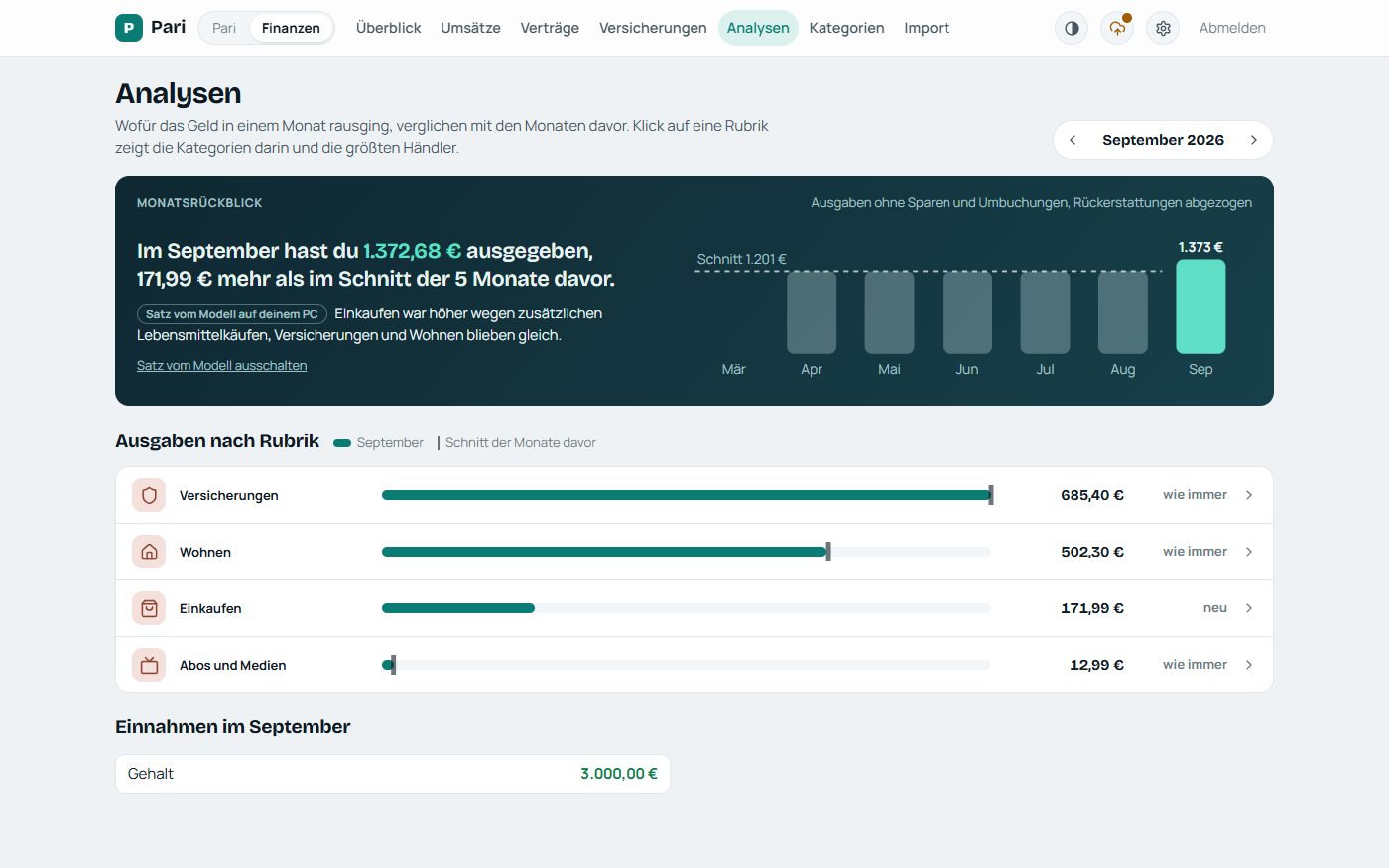Click the Wohnen house icon
This screenshot has height=868, width=1389.
click(149, 552)
